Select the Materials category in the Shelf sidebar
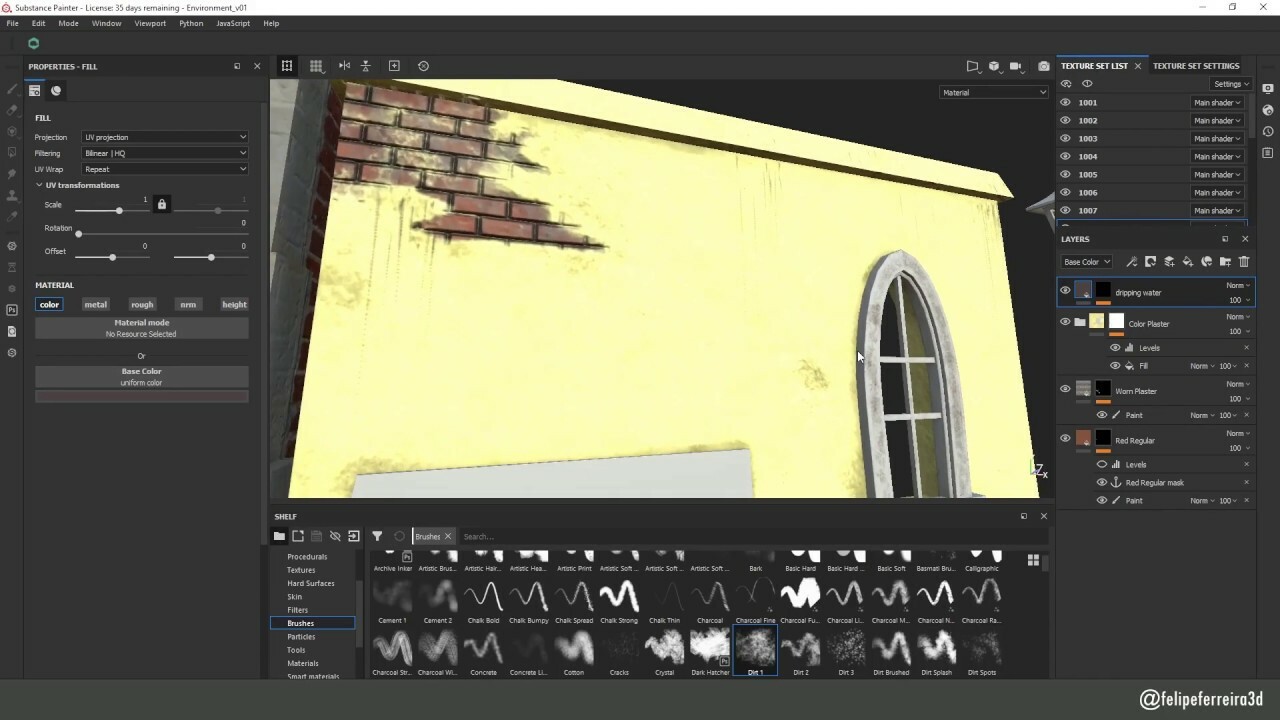 click(x=302, y=663)
